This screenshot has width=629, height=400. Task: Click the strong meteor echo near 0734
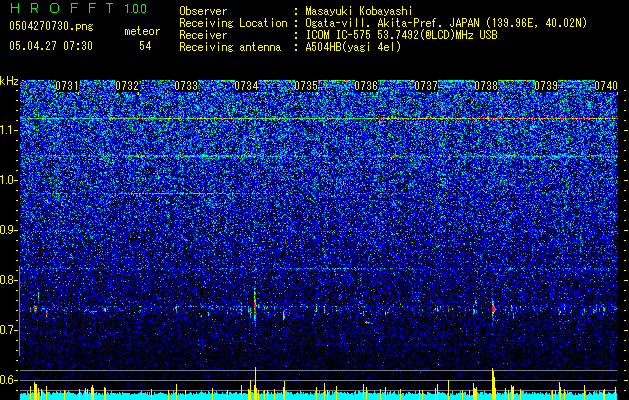255,306
